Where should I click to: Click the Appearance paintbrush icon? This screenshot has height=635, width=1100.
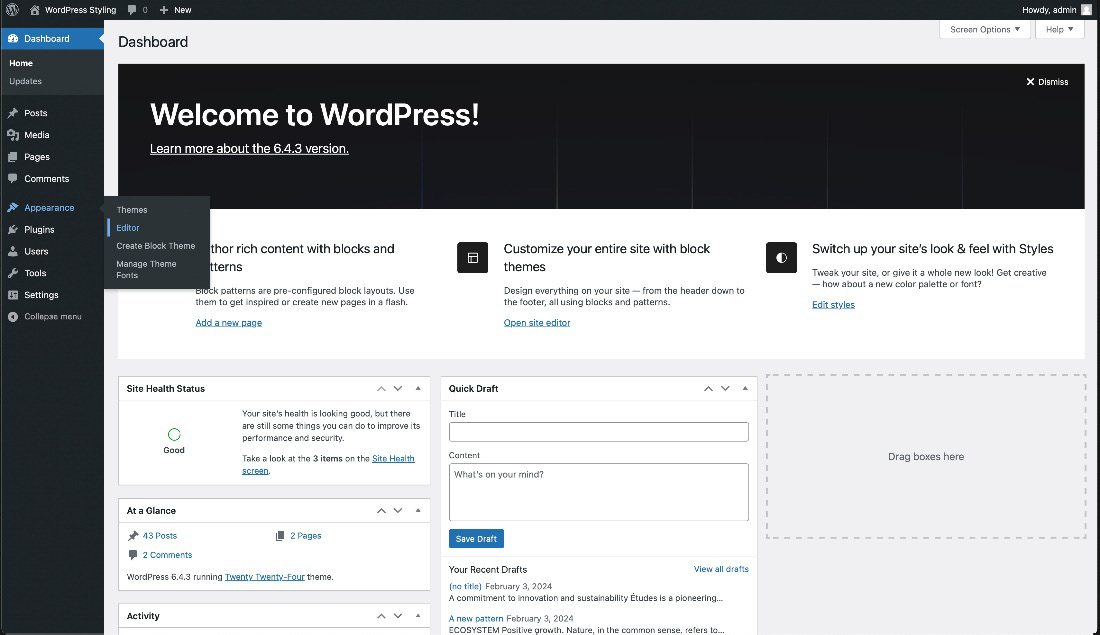click(13, 208)
